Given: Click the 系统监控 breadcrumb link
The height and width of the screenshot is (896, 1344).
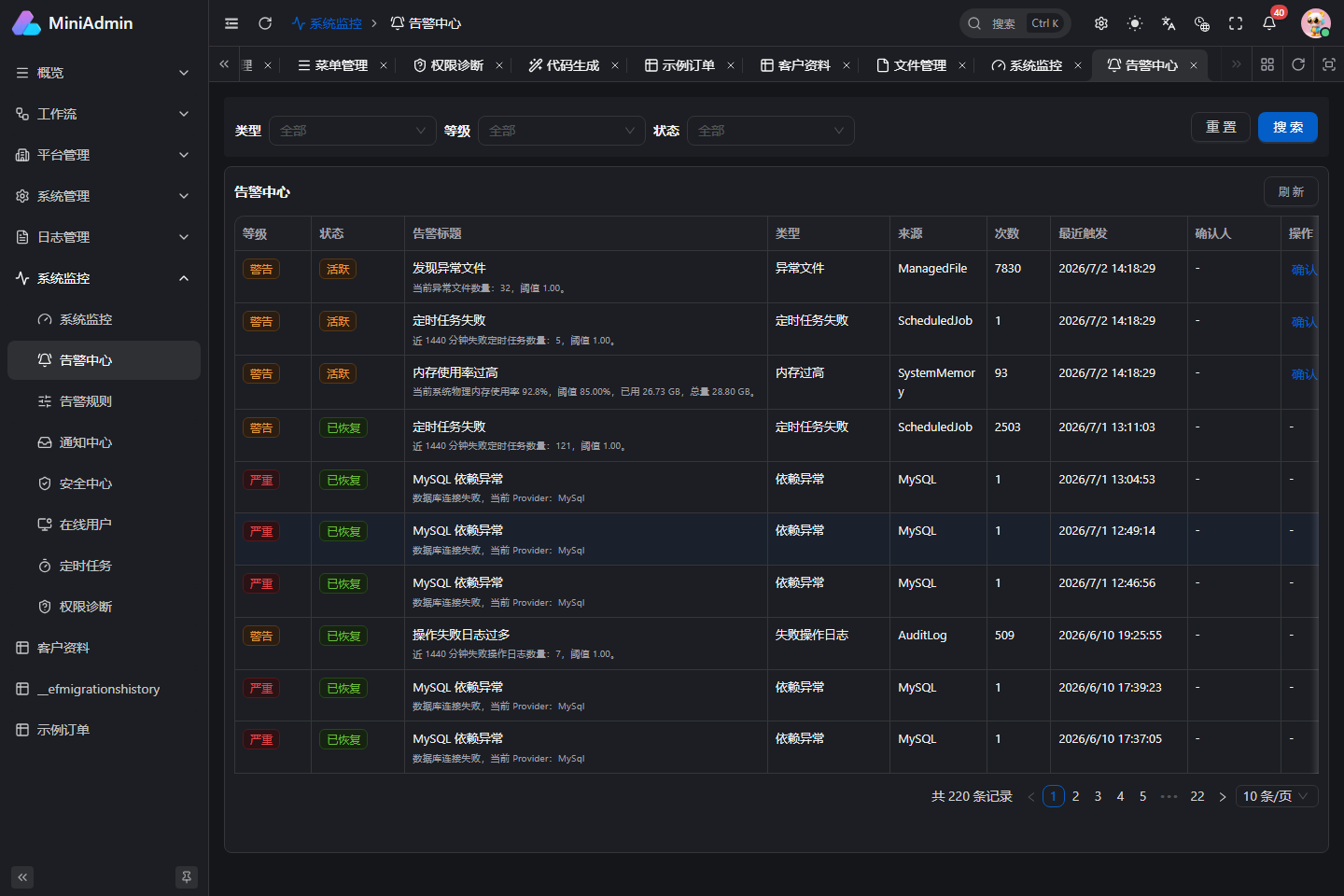Looking at the screenshot, I should 327,23.
